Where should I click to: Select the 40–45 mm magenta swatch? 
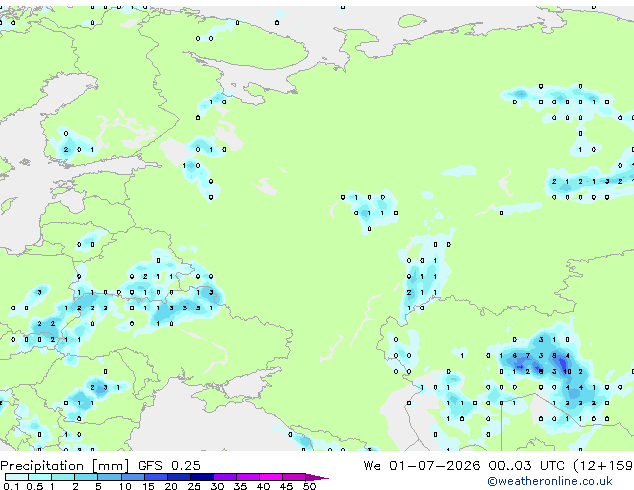(x=271, y=477)
